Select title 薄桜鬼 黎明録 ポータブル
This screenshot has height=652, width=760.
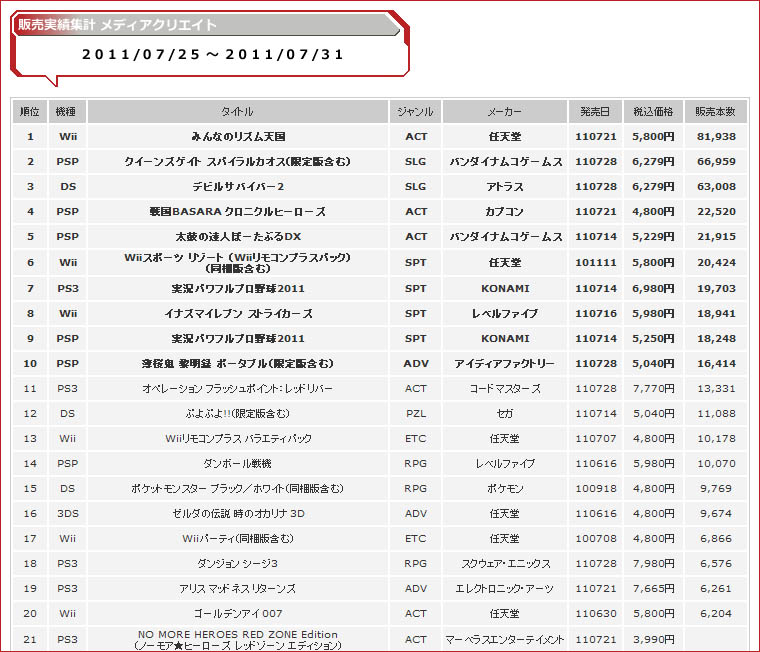pyautogui.click(x=238, y=364)
